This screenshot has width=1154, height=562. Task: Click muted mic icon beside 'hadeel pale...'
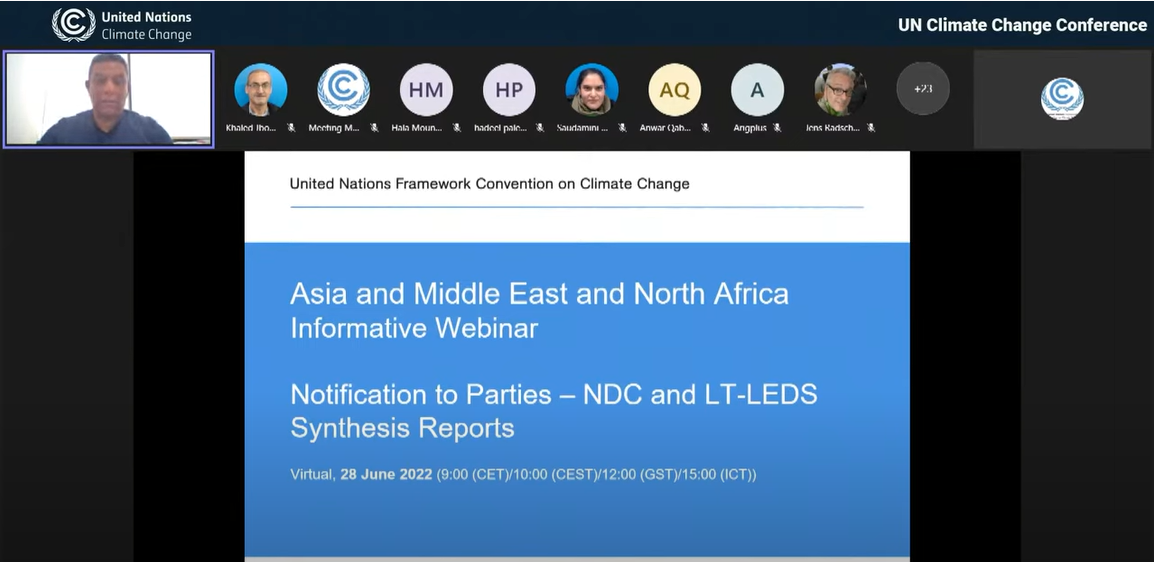click(539, 128)
